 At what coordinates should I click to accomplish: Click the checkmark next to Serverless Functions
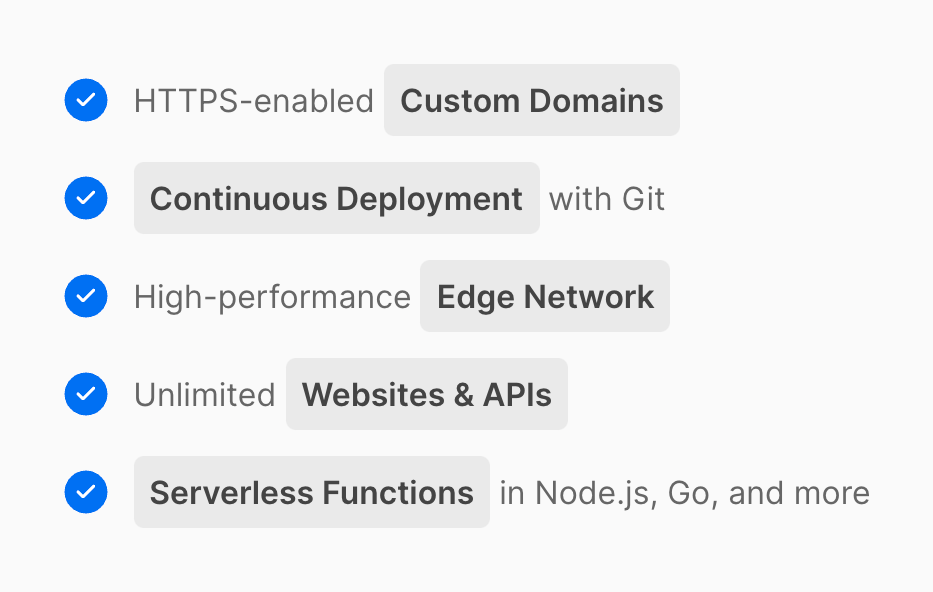[86, 492]
